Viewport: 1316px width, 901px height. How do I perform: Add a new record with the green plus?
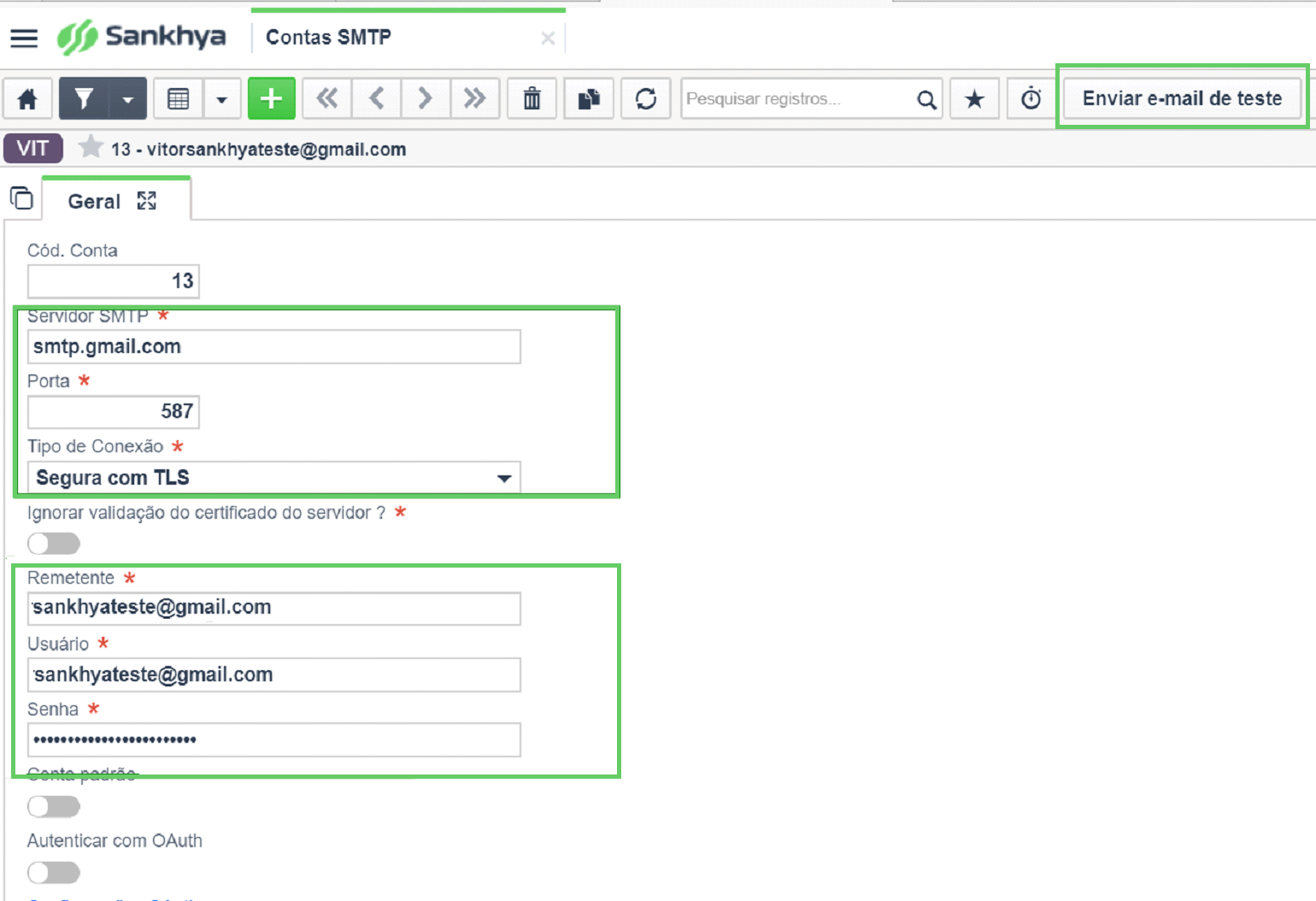271,99
